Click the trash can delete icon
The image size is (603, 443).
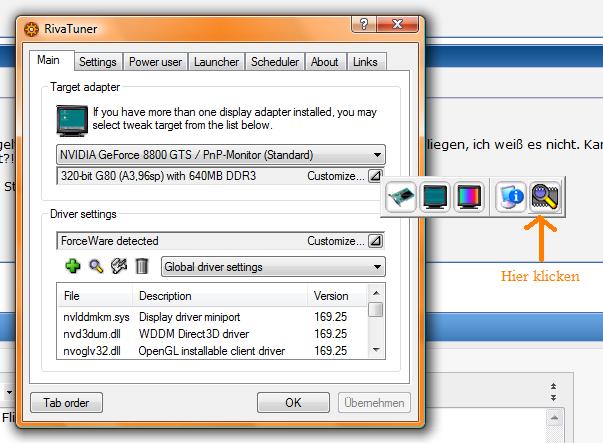point(142,266)
